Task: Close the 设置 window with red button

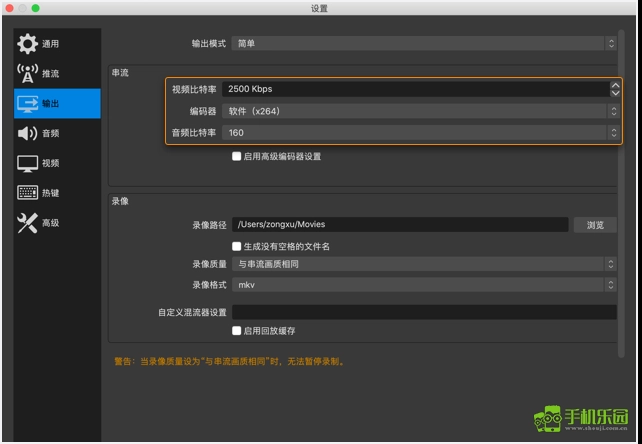Action: (8, 8)
